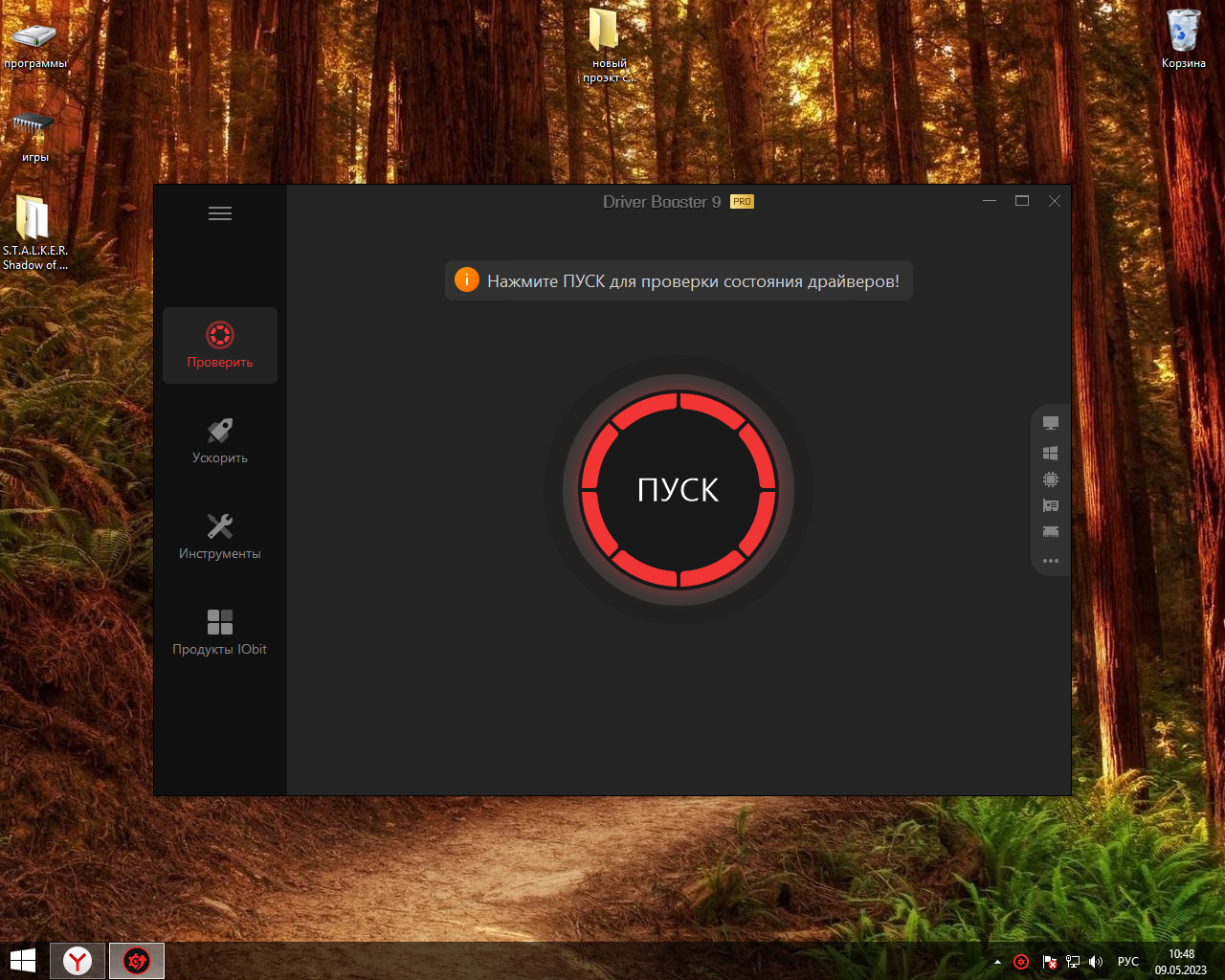Select the Проверить scan tab
Image resolution: width=1225 pixels, height=980 pixels.
[220, 345]
